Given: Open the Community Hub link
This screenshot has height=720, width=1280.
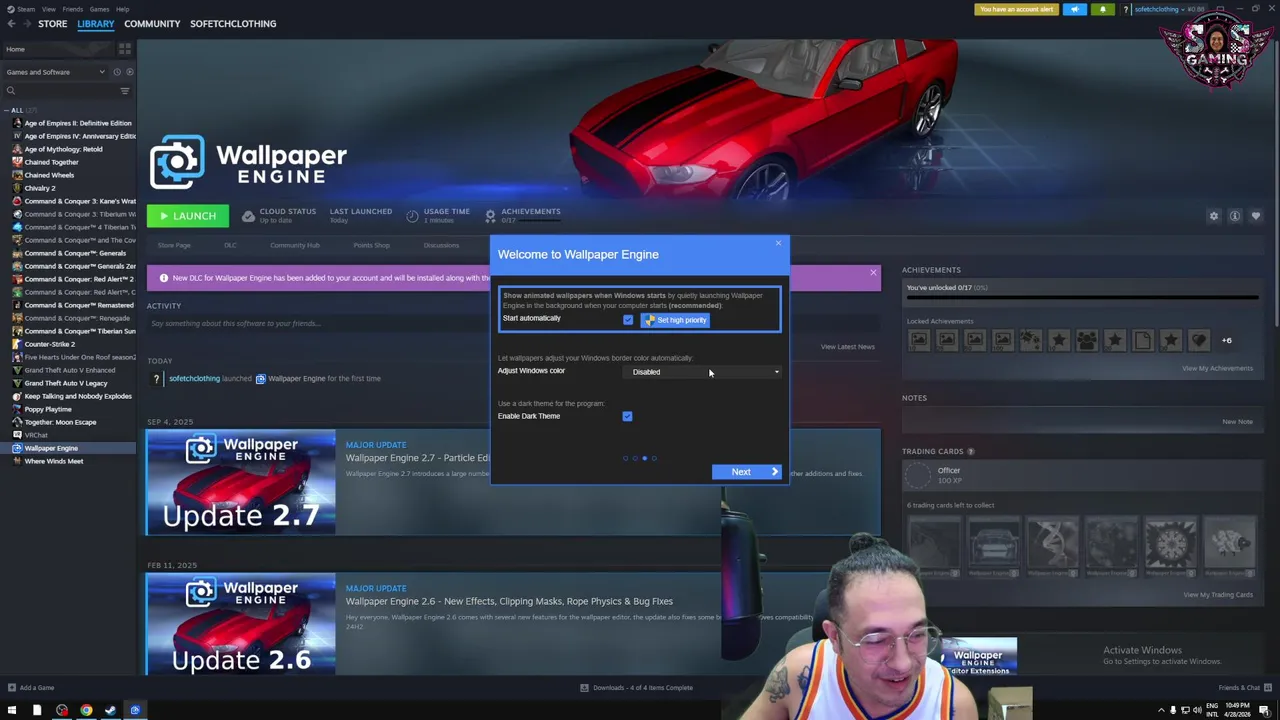Looking at the screenshot, I should (294, 245).
